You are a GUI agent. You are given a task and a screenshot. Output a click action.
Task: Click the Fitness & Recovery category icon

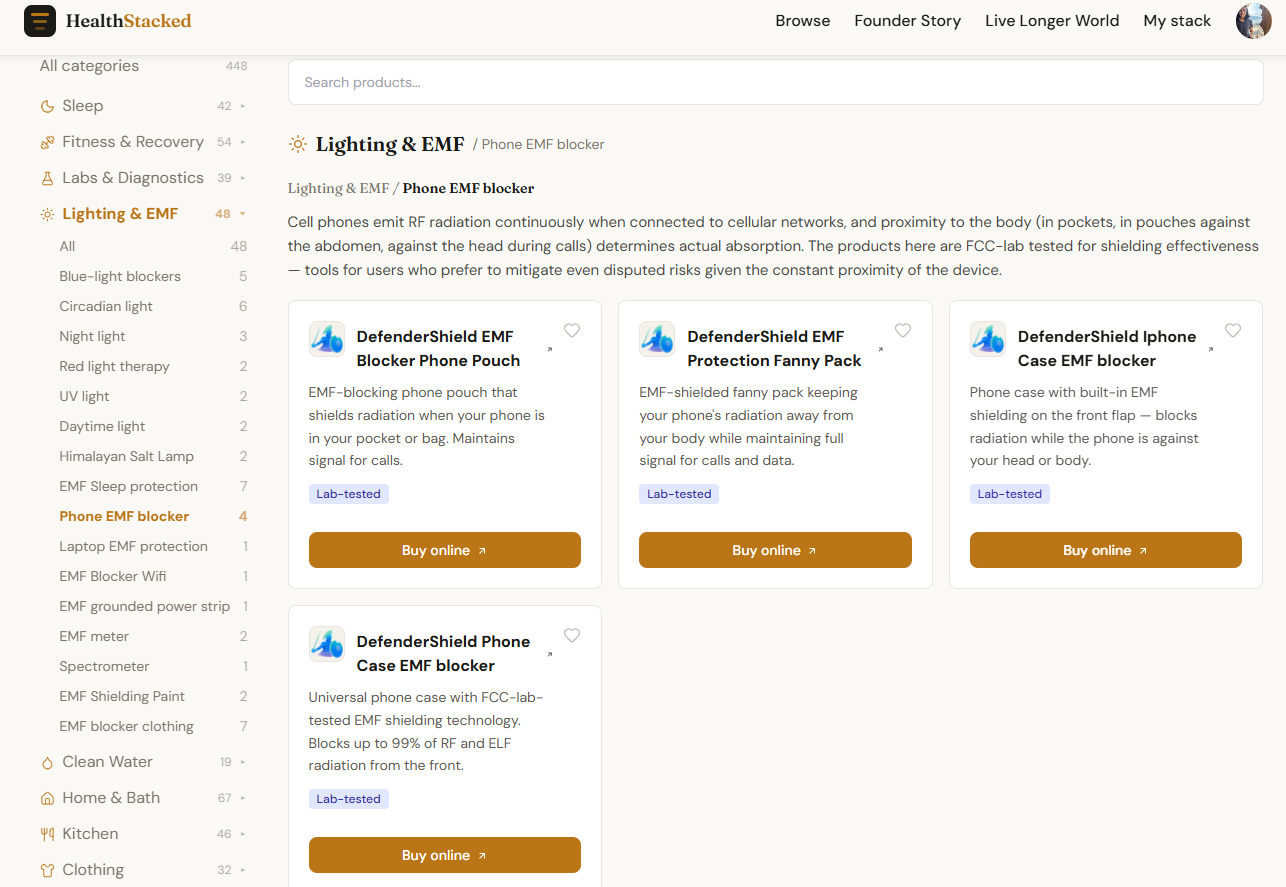(x=47, y=142)
